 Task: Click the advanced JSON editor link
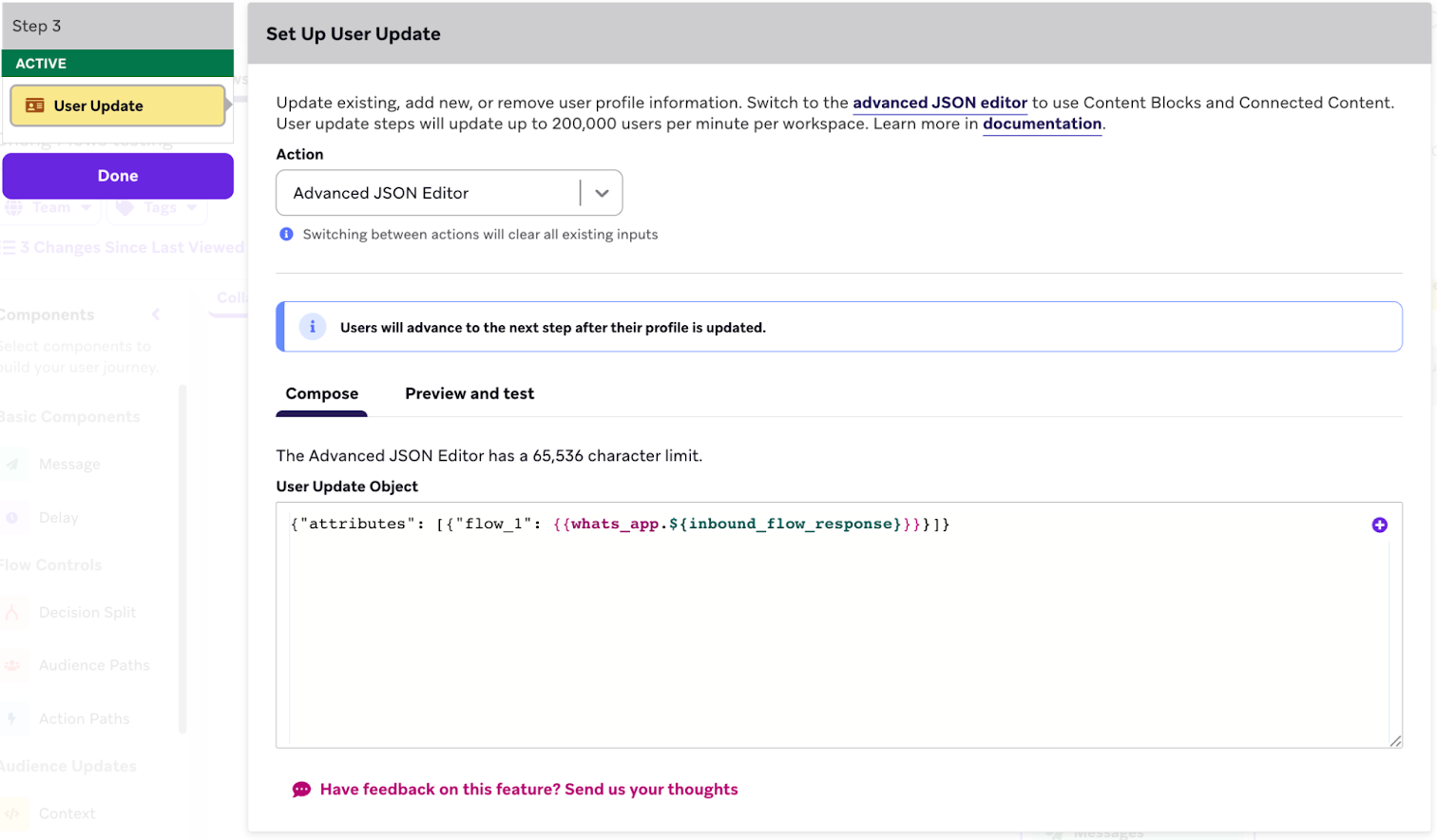940,103
